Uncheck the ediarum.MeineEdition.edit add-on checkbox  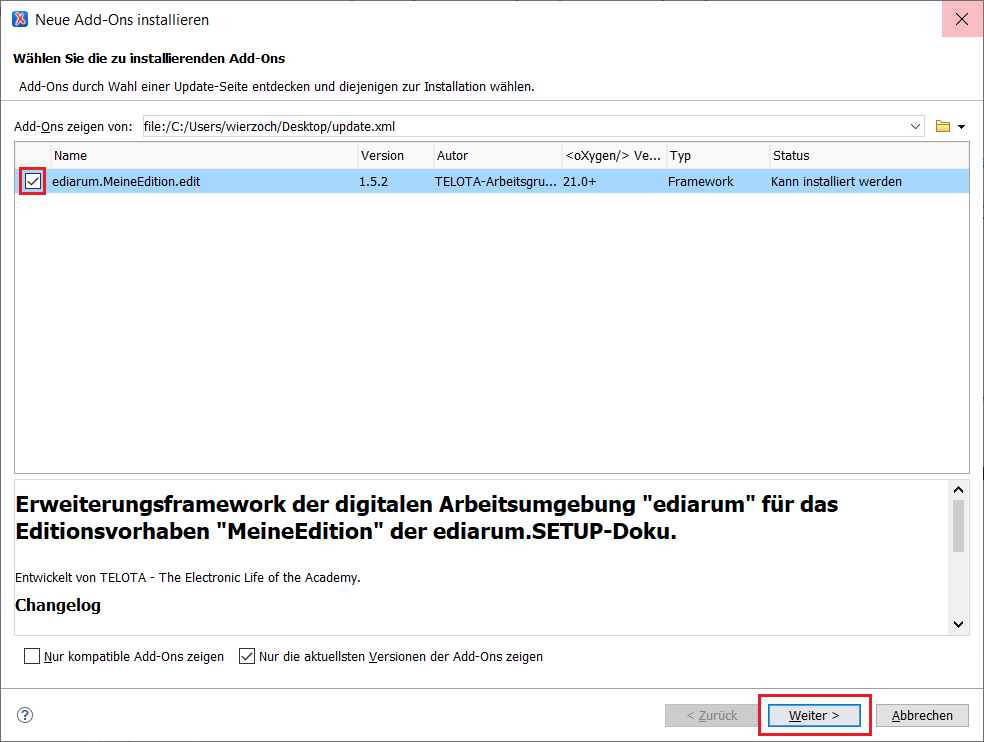coord(33,181)
